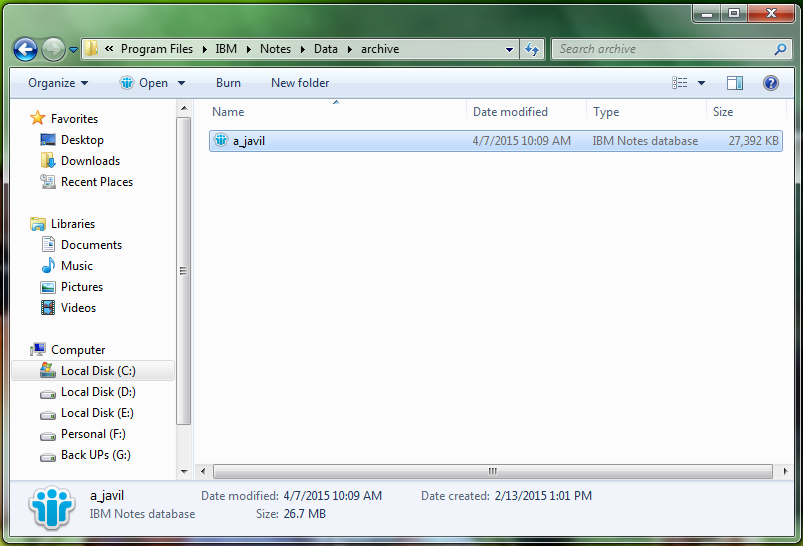
Task: Click the Program Files breadcrumb
Action: (x=157, y=49)
